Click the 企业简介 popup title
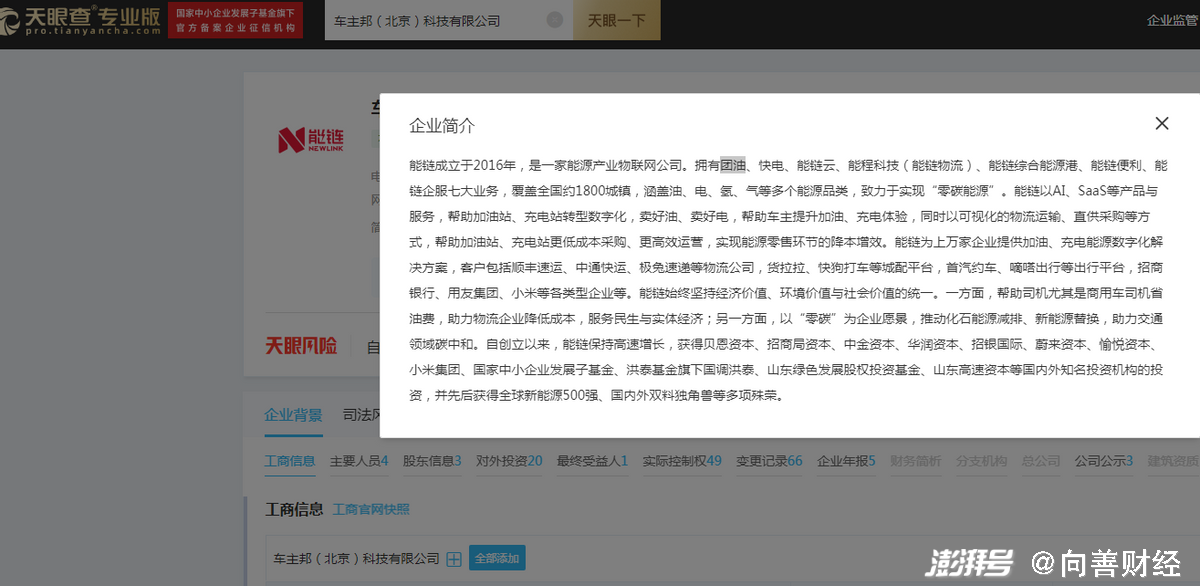1200x586 pixels. pyautogui.click(x=442, y=125)
